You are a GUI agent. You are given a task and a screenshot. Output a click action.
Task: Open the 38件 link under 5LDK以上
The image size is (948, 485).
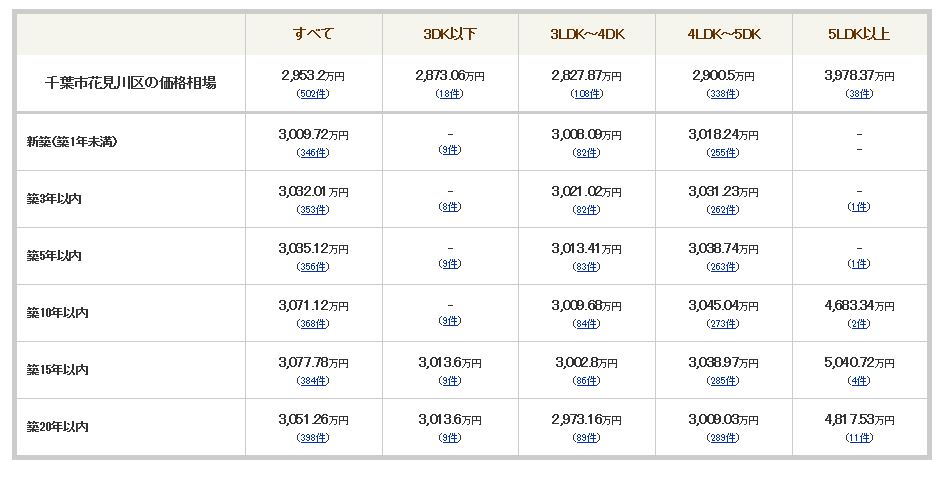[859, 94]
